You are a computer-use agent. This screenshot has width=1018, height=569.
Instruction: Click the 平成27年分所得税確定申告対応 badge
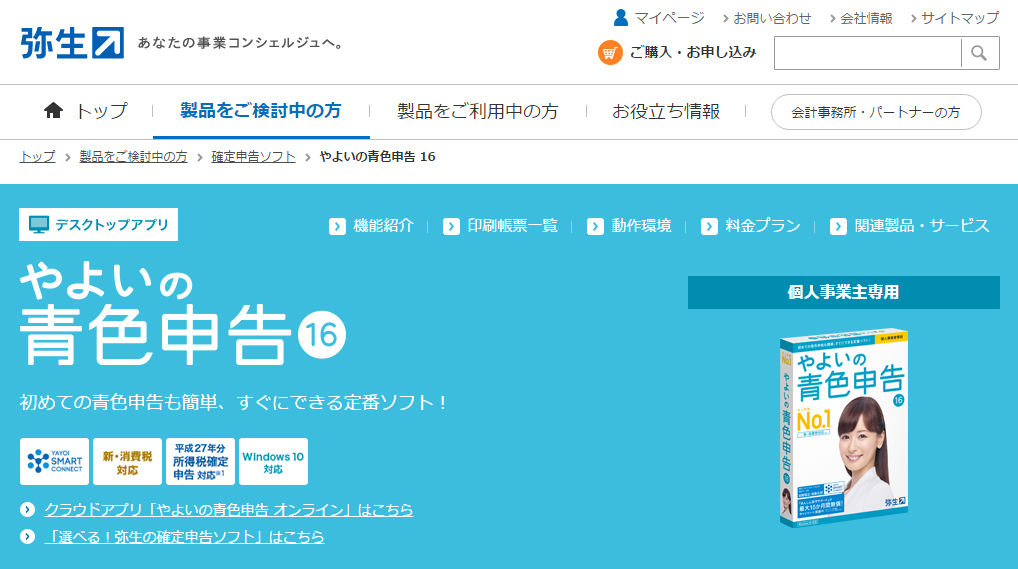click(200, 461)
